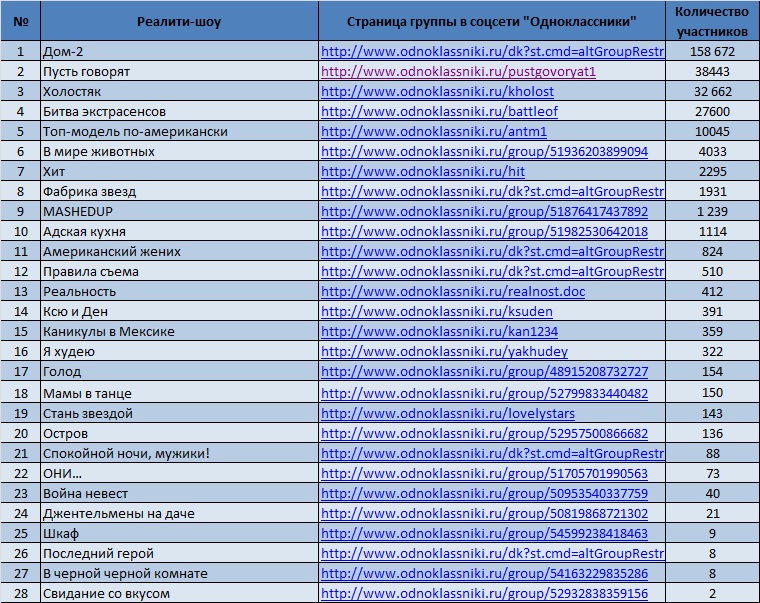The height and width of the screenshot is (603, 760).
Task: Select the participant count 10045
Action: click(712, 132)
